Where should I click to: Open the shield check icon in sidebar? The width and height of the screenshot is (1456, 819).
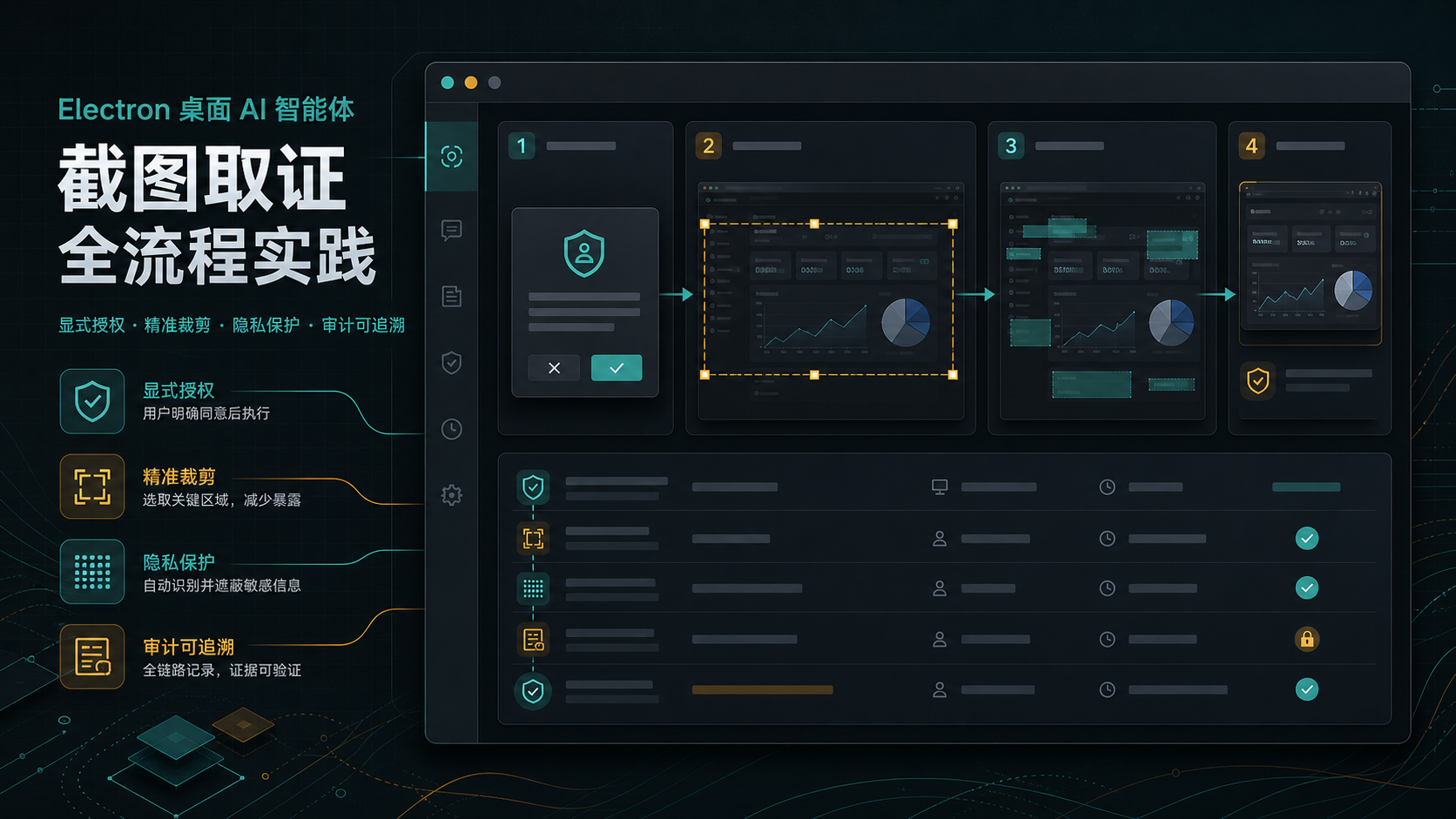tap(451, 362)
